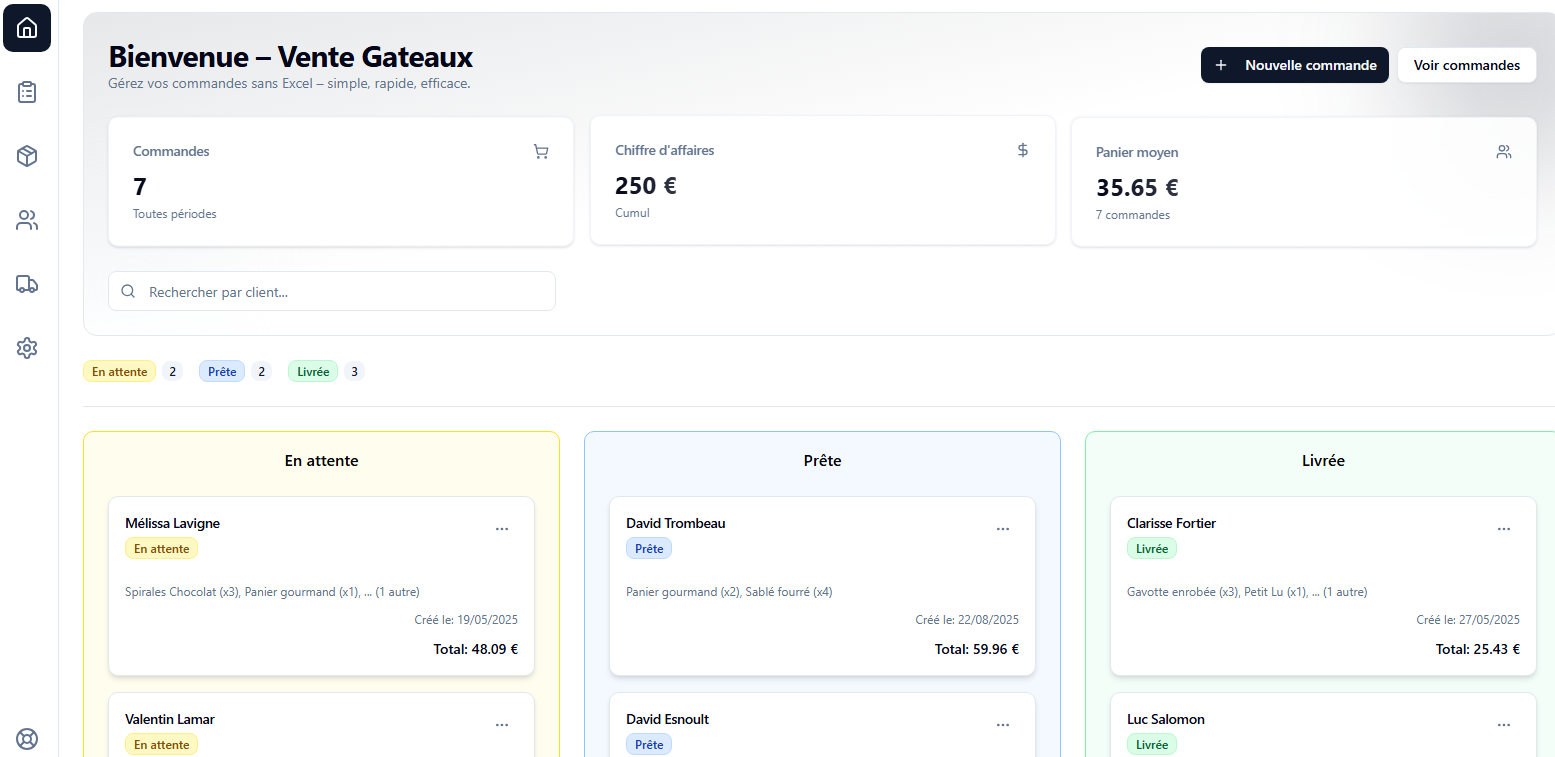Select the Livrée column header
Viewport: 1555px width, 757px height.
[1323, 460]
